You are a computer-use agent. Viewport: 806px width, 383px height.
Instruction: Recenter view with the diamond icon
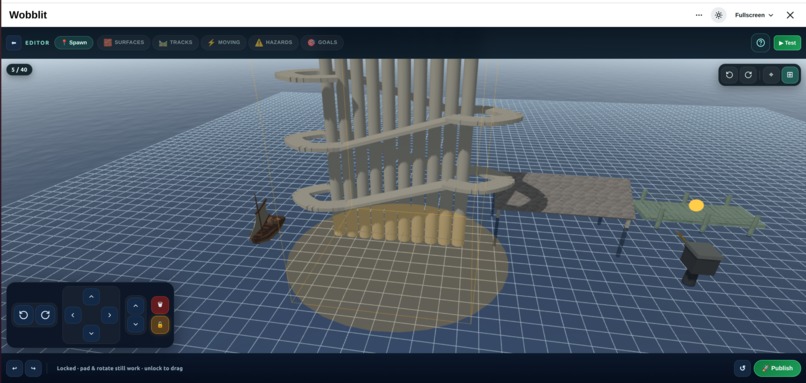pyautogui.click(x=771, y=75)
